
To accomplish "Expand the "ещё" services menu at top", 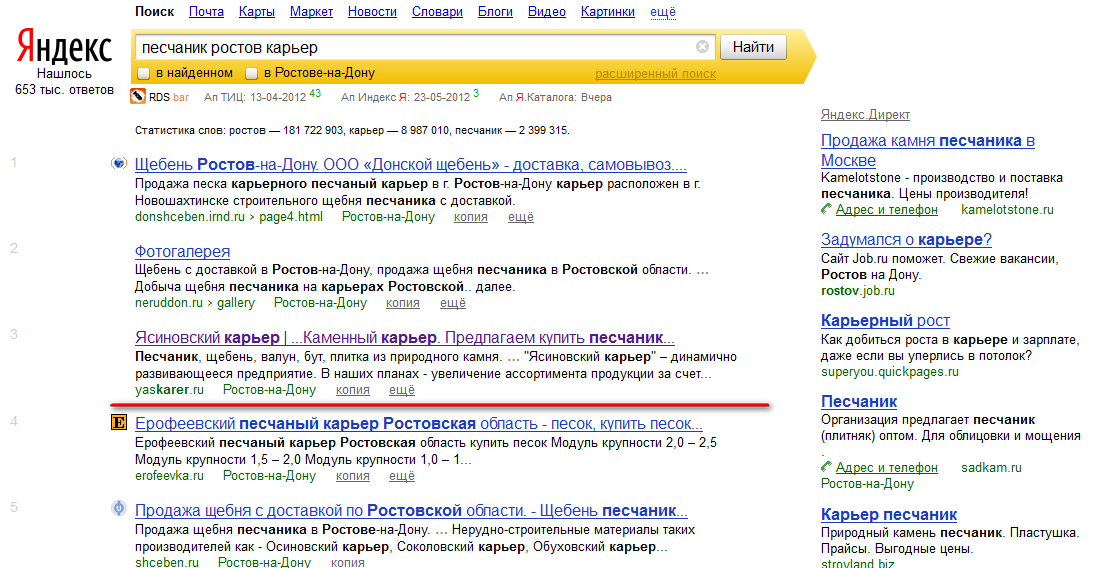I will pyautogui.click(x=663, y=12).
